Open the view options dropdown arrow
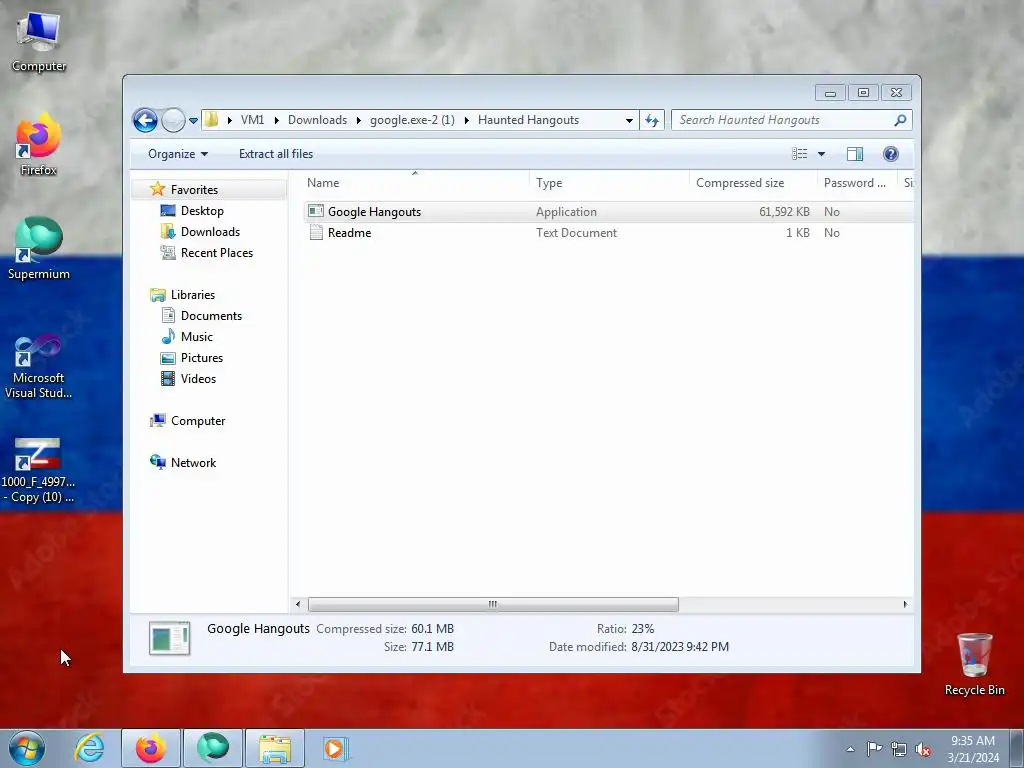The height and width of the screenshot is (768, 1024). 822,154
